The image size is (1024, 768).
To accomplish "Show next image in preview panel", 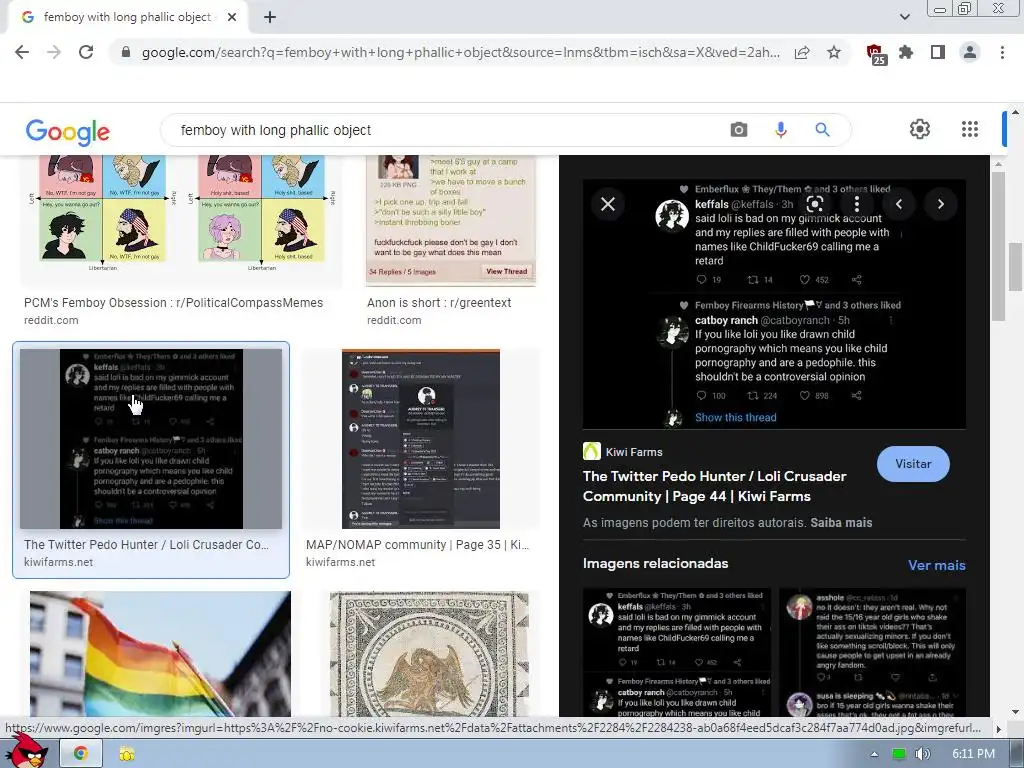I will pyautogui.click(x=940, y=204).
